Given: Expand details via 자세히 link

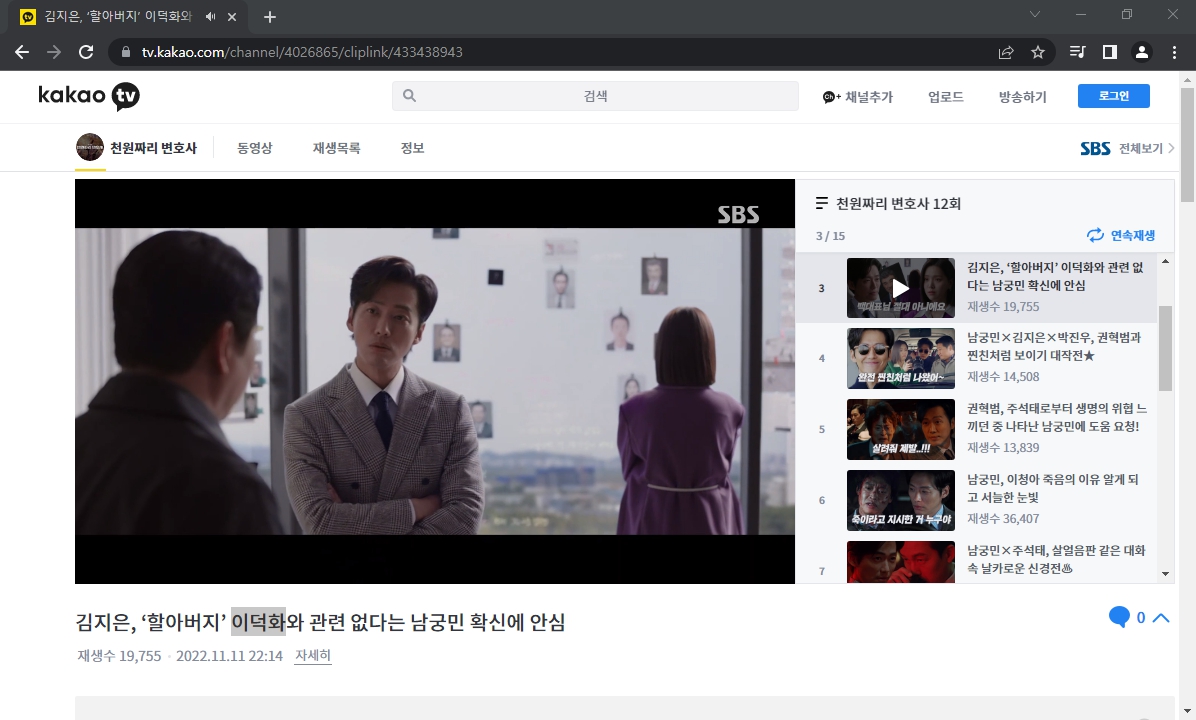Looking at the screenshot, I should (x=313, y=655).
